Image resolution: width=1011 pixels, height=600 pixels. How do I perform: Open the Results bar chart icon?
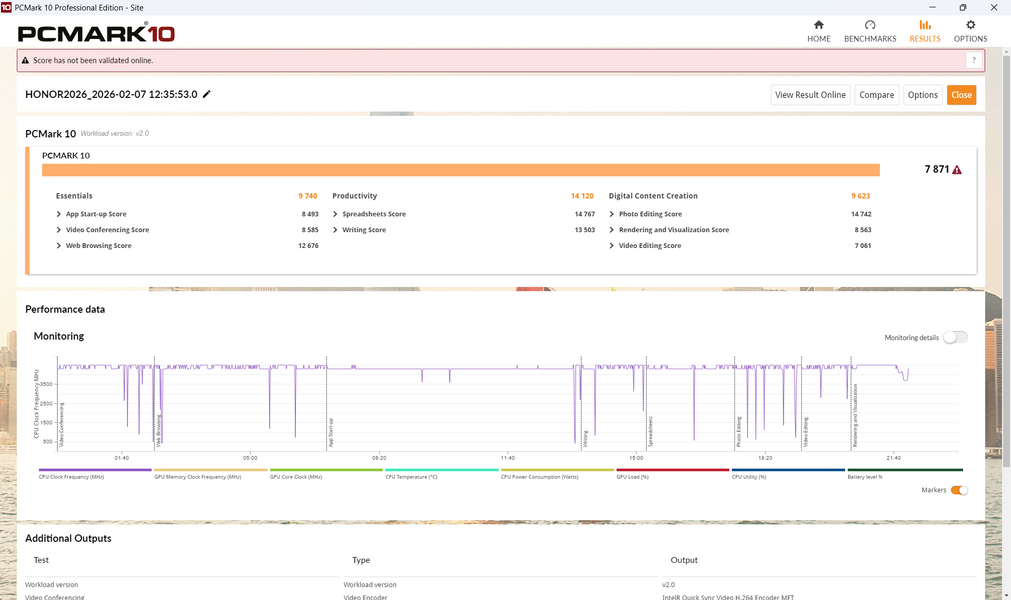(x=924, y=25)
